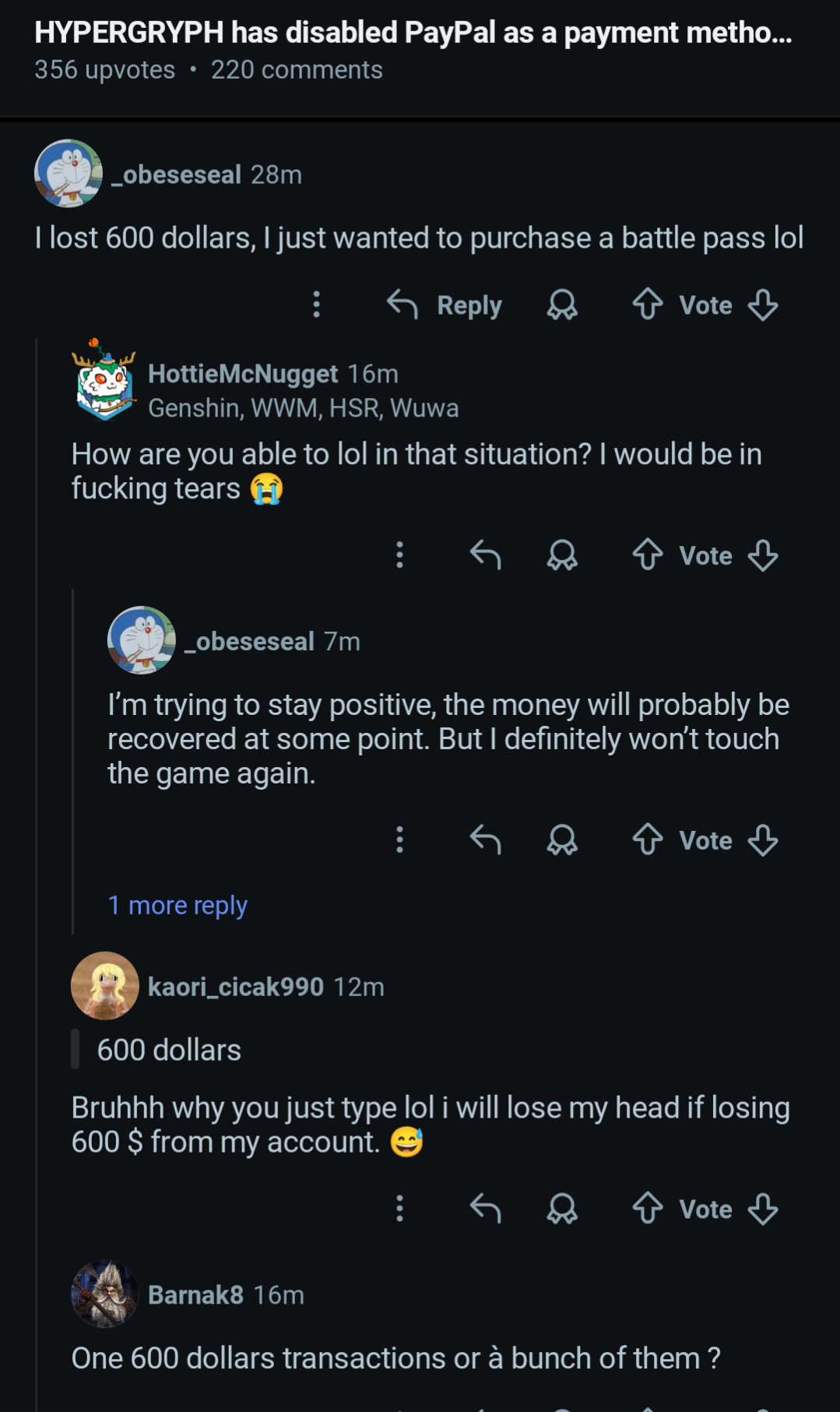Upvote _obeseseal's stay positive reply
The width and height of the screenshot is (840, 1412).
pos(647,840)
